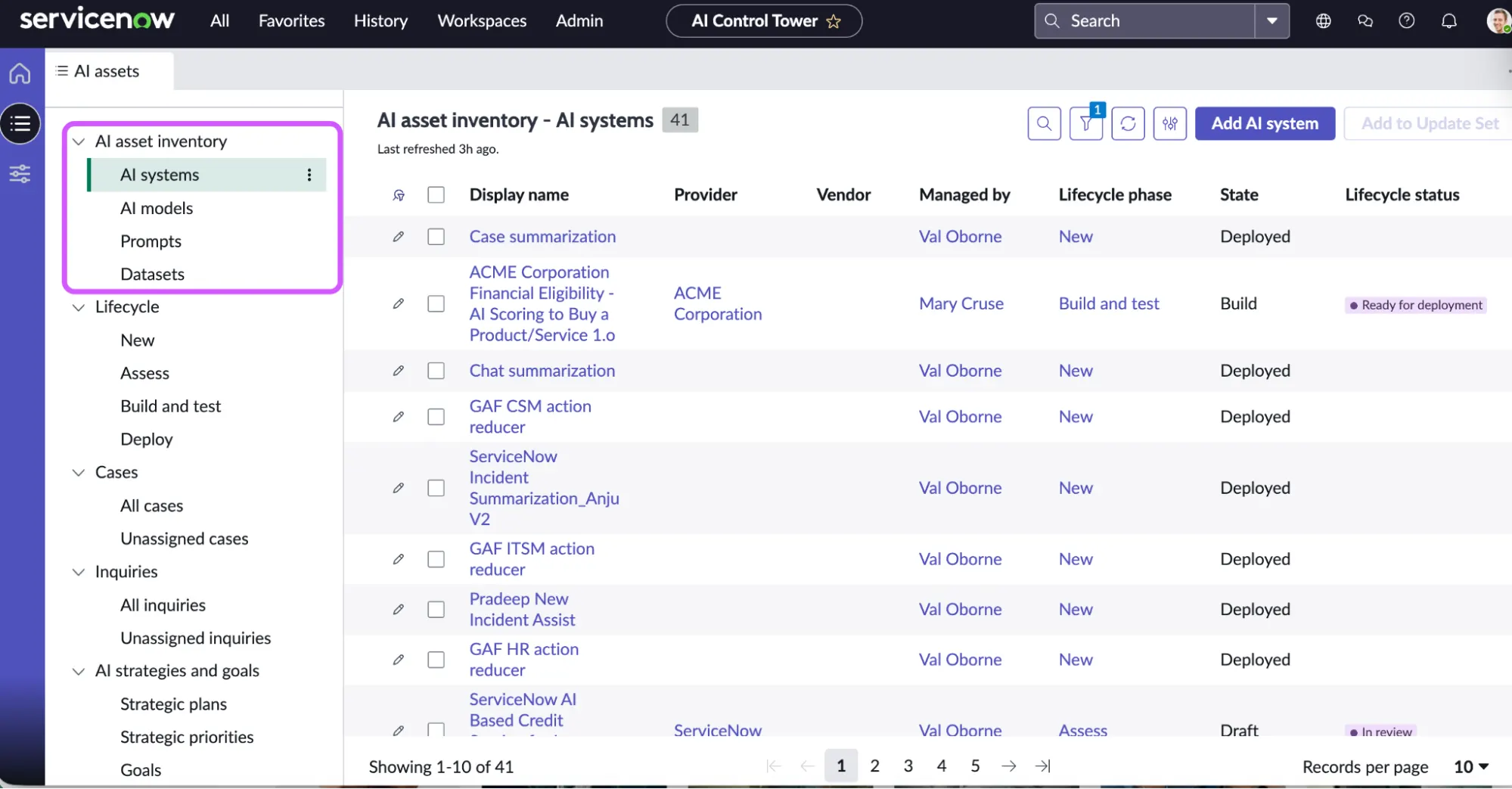The width and height of the screenshot is (1512, 789).
Task: Collapse the Lifecycle section chevron
Action: (x=78, y=307)
